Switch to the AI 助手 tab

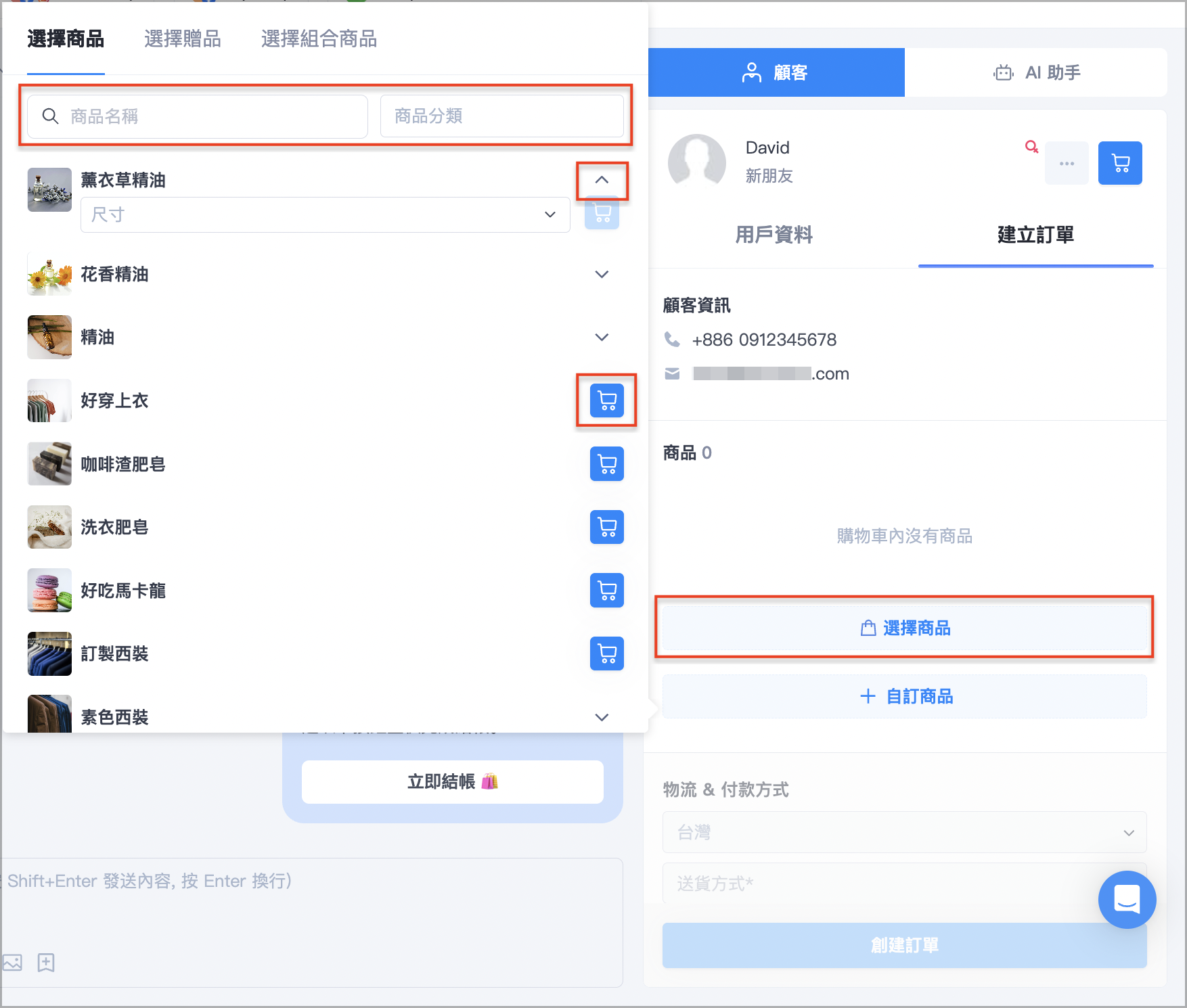coord(1036,72)
